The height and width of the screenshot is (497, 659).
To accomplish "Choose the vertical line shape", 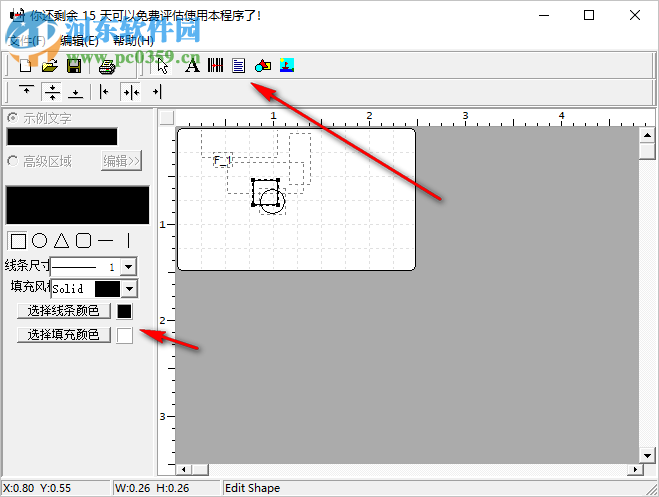I will (x=128, y=241).
